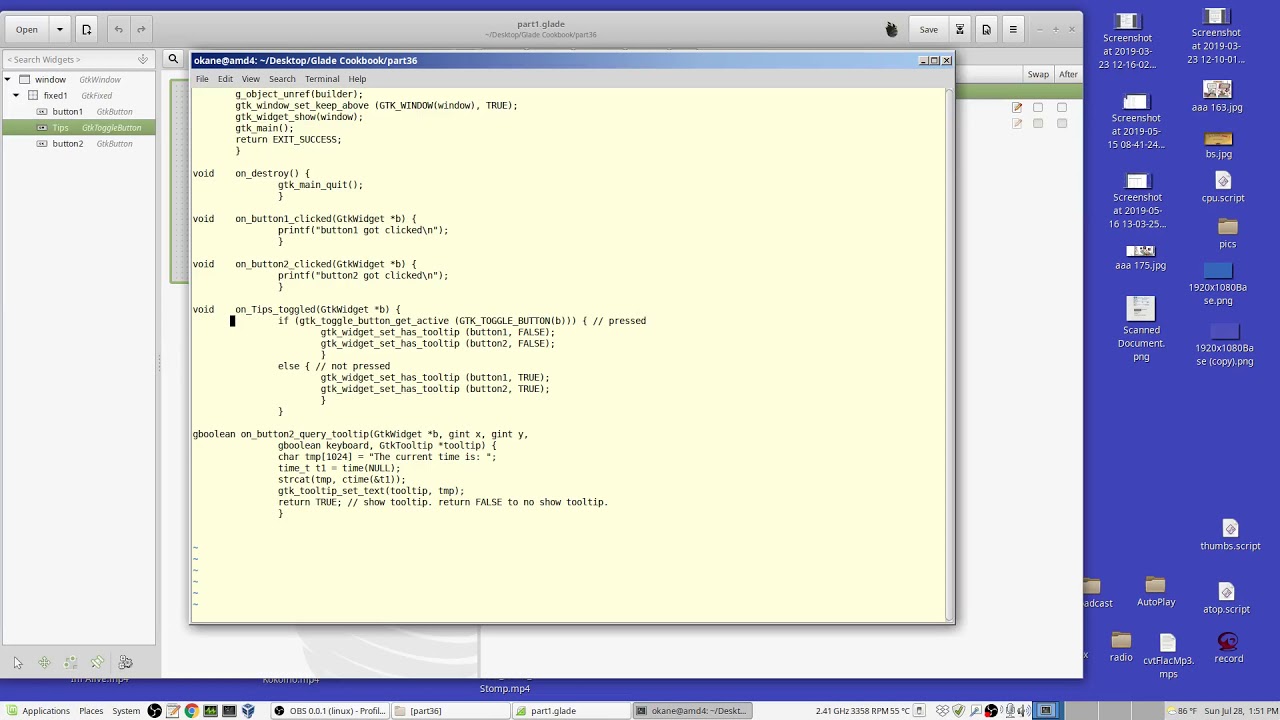Screen dimensions: 1280x720
Task: Open terminal View menu
Action: 250,79
